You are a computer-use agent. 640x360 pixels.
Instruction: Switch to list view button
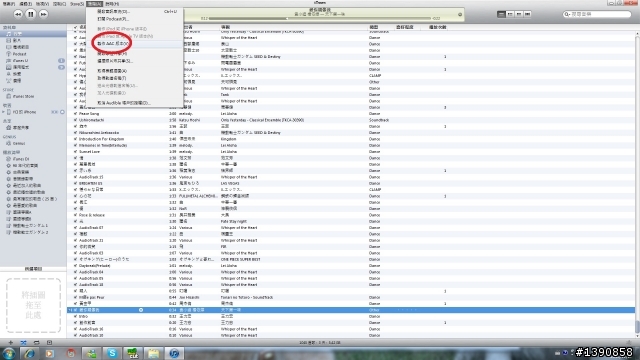[x=501, y=14]
